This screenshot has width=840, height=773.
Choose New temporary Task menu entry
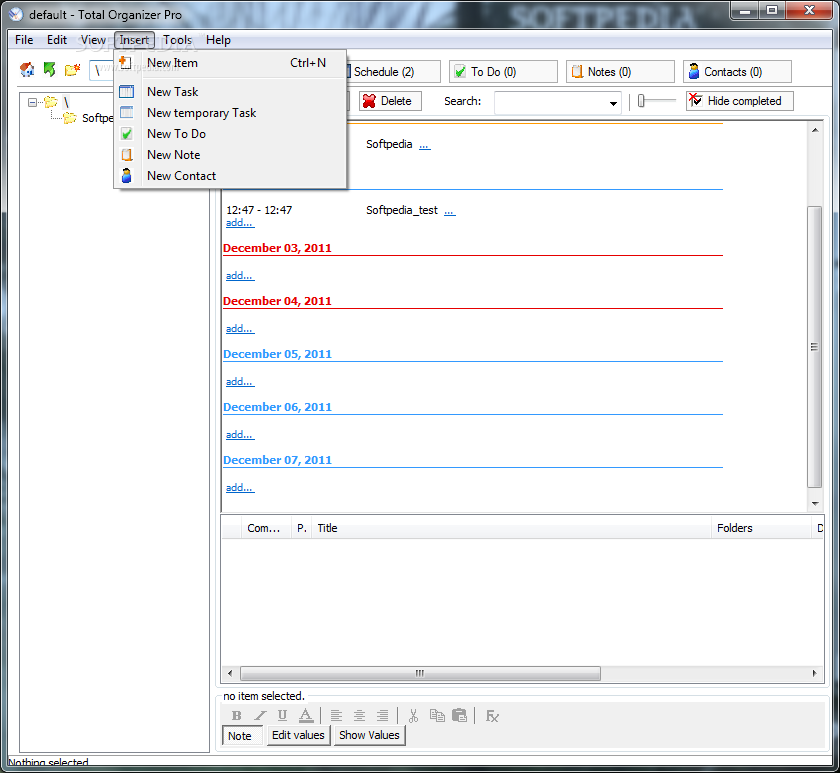click(x=230, y=112)
